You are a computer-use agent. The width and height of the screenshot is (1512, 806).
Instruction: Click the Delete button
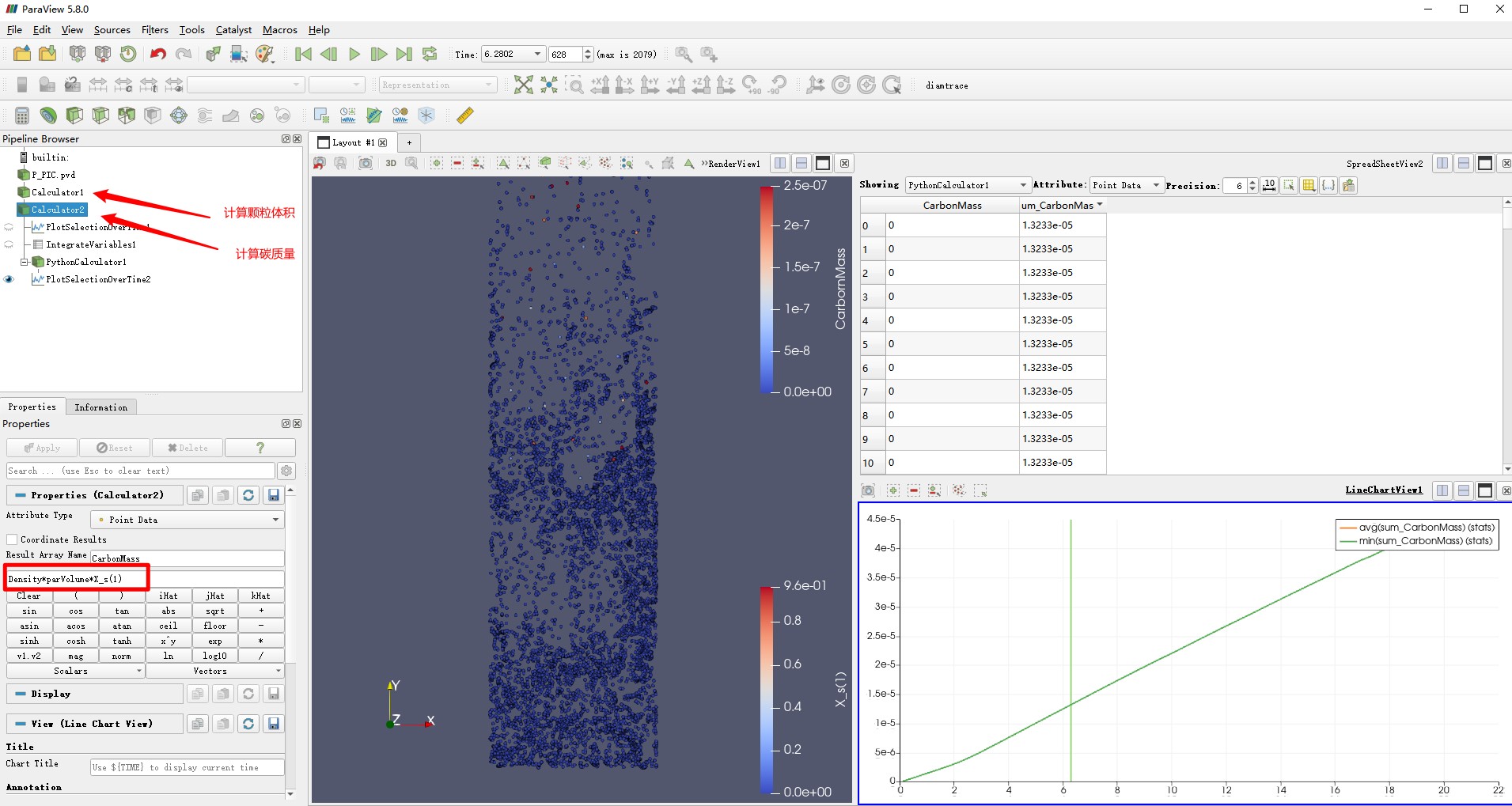[188, 448]
